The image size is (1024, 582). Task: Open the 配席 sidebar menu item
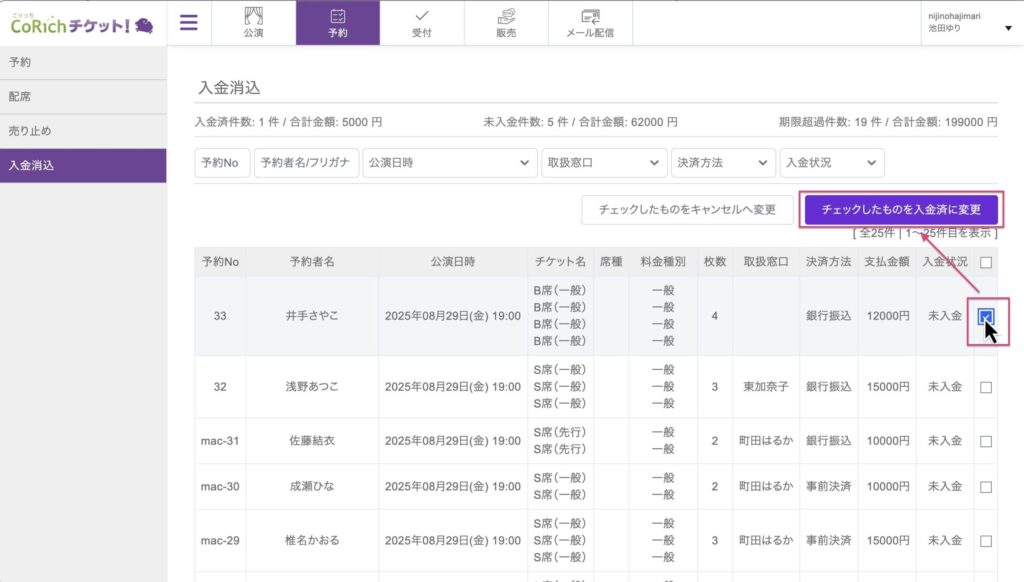click(83, 97)
